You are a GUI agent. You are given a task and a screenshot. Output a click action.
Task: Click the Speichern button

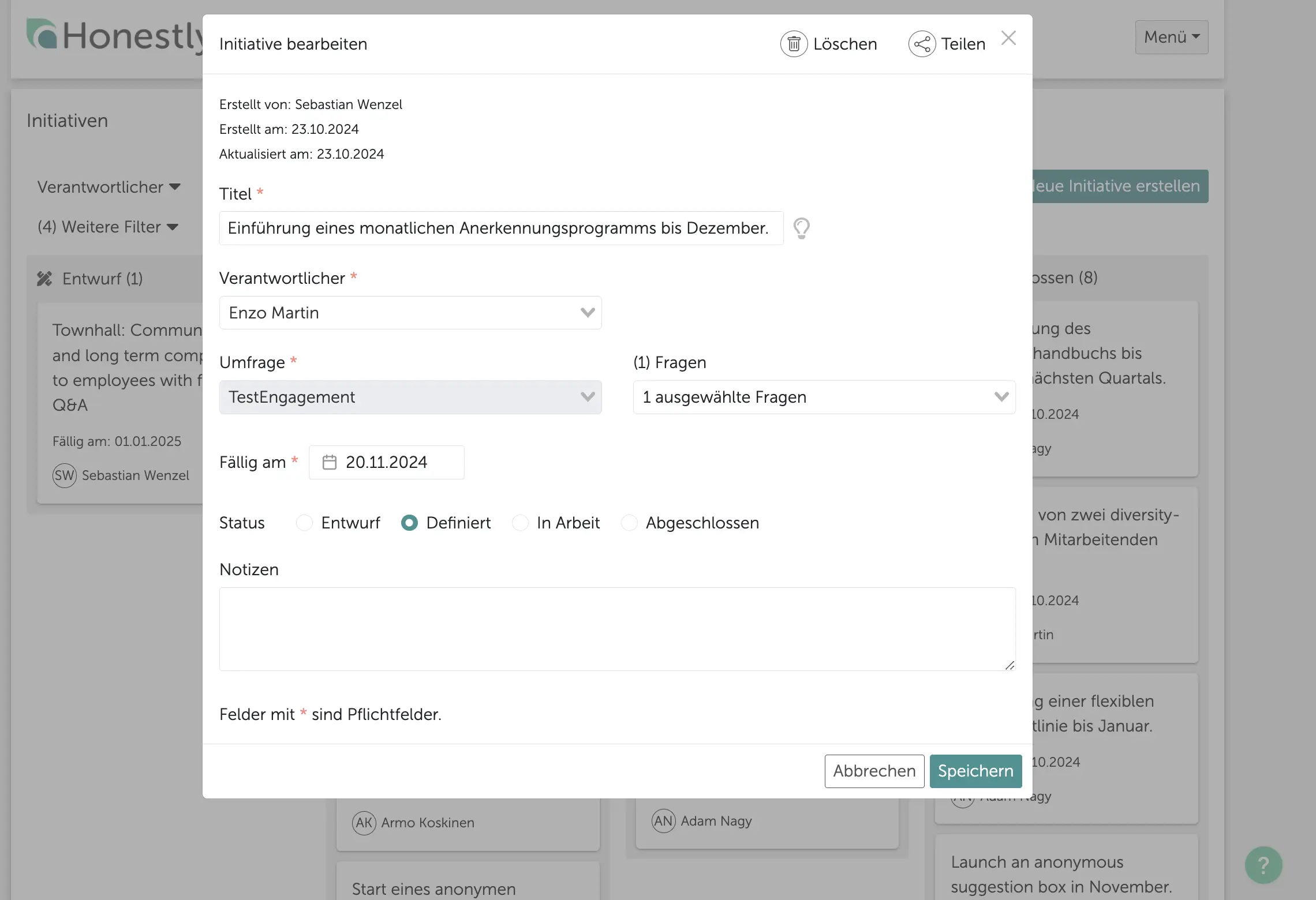975,771
